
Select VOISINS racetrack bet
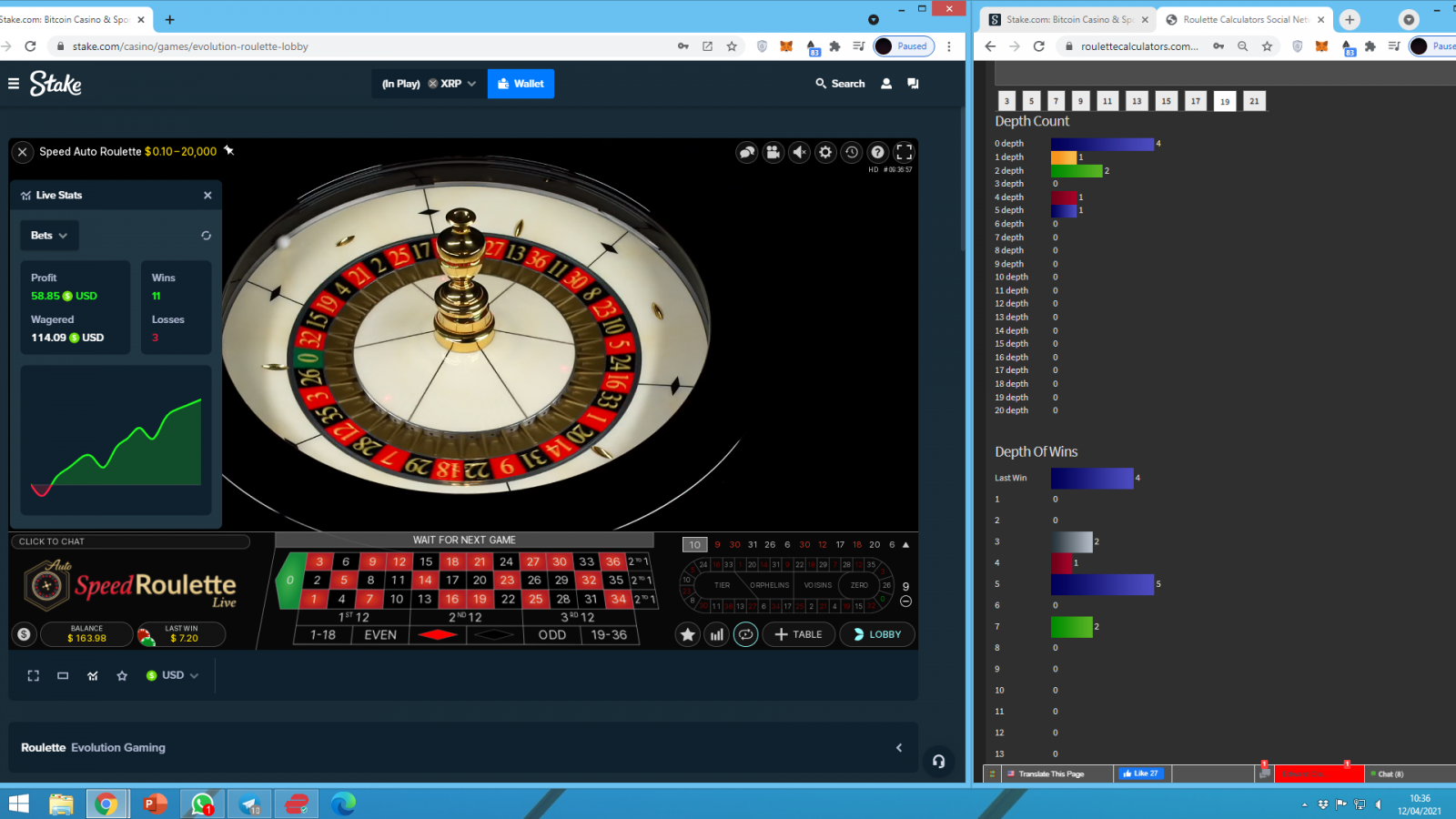pyautogui.click(x=817, y=585)
